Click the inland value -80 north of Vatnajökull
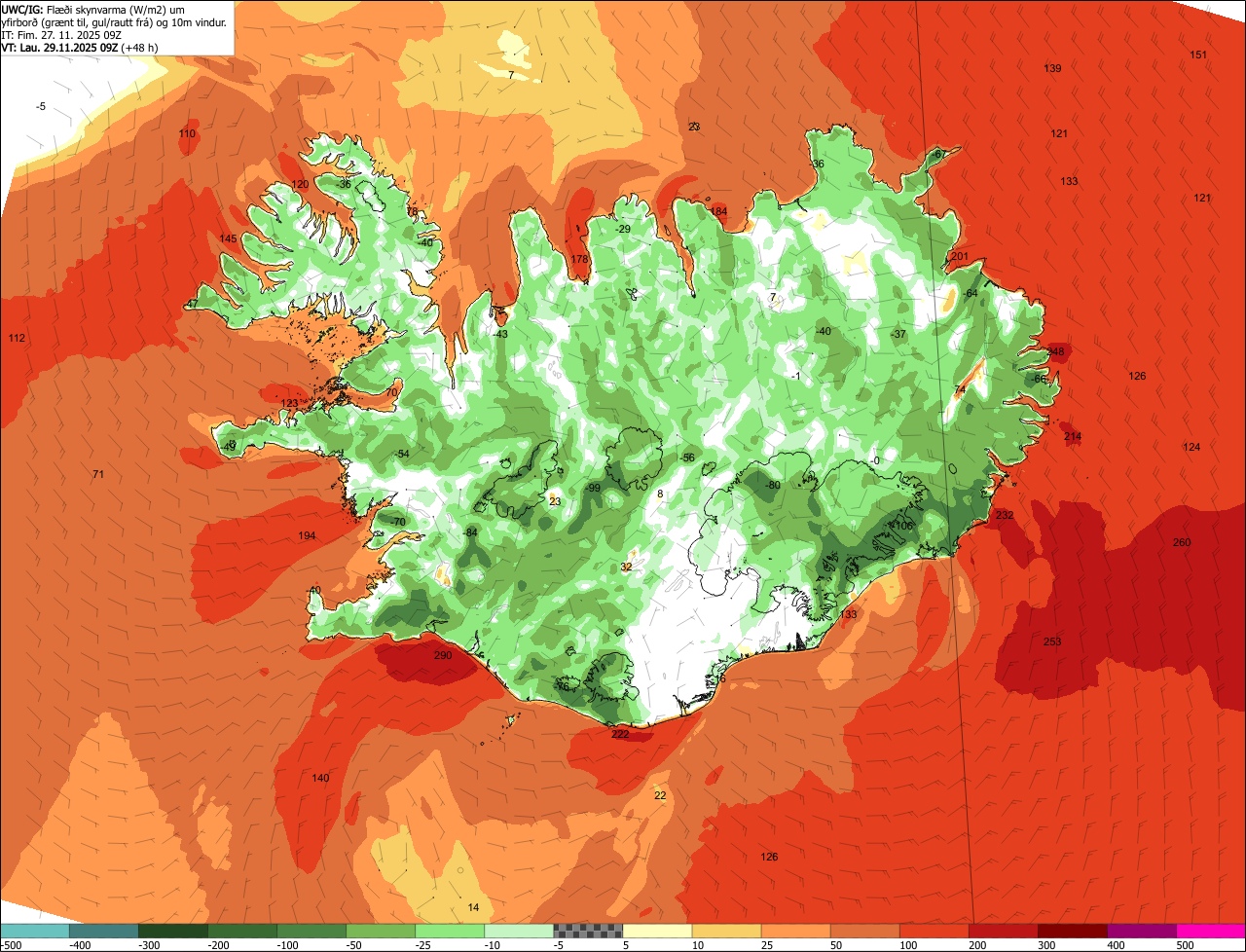The height and width of the screenshot is (952, 1246). [773, 485]
